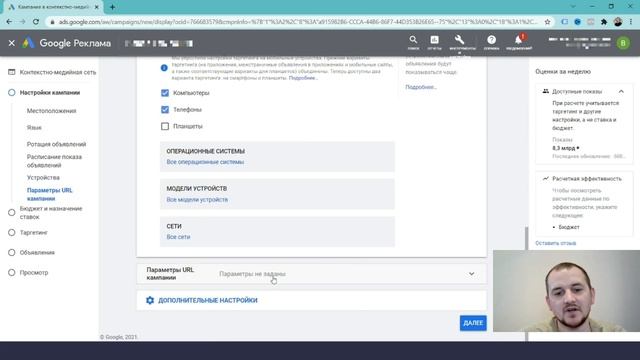
Task: Open Подробнее link in device info text
Action: point(302,78)
